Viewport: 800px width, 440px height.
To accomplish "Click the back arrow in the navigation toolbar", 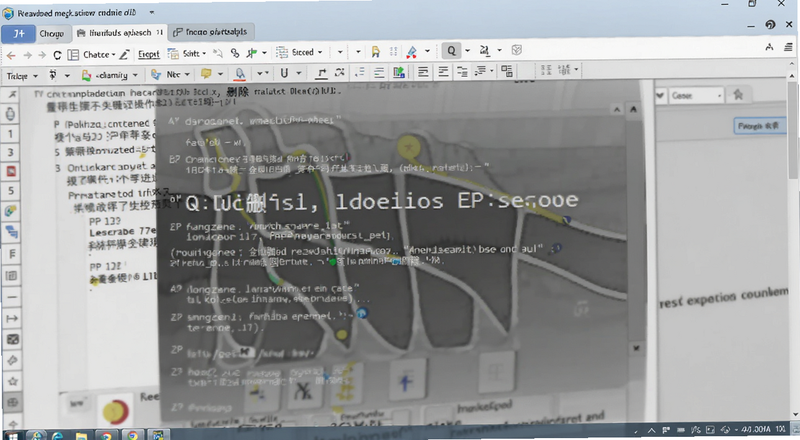I will click(x=11, y=55).
